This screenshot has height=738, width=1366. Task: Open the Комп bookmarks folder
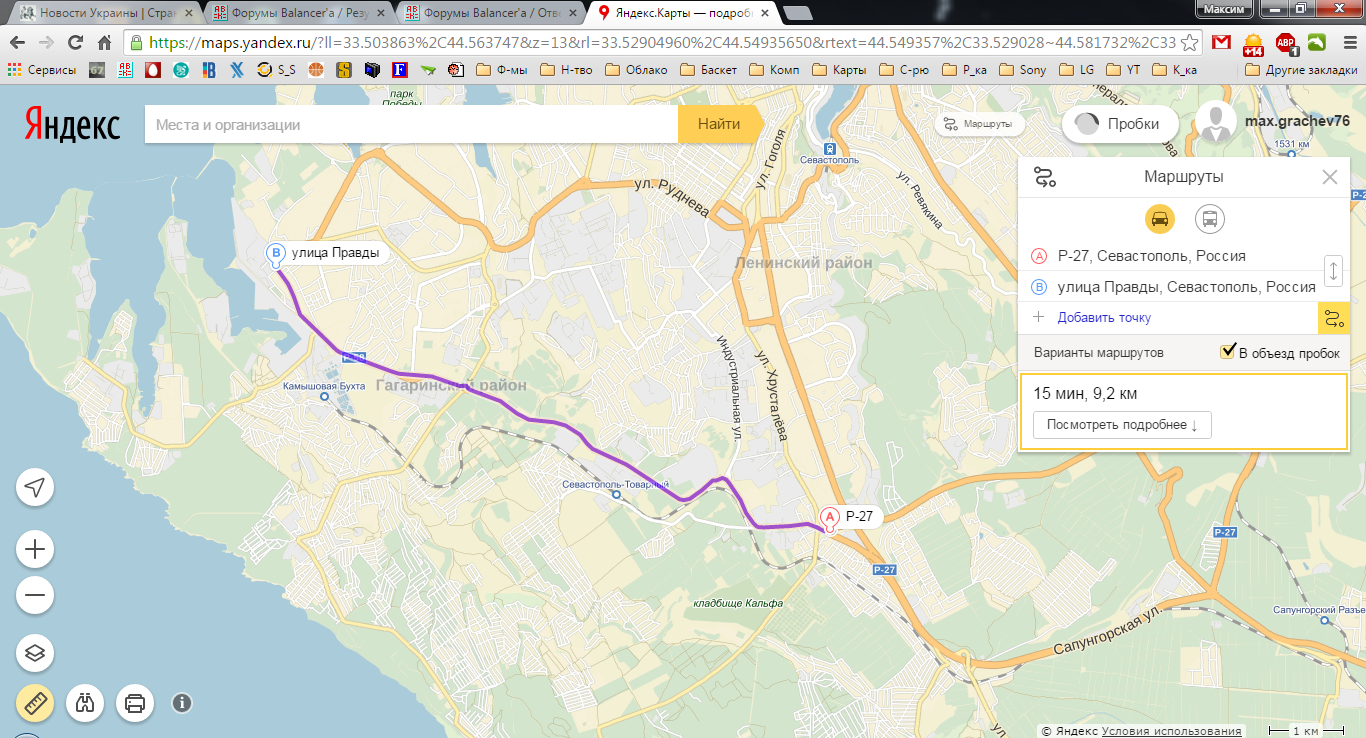tap(774, 70)
